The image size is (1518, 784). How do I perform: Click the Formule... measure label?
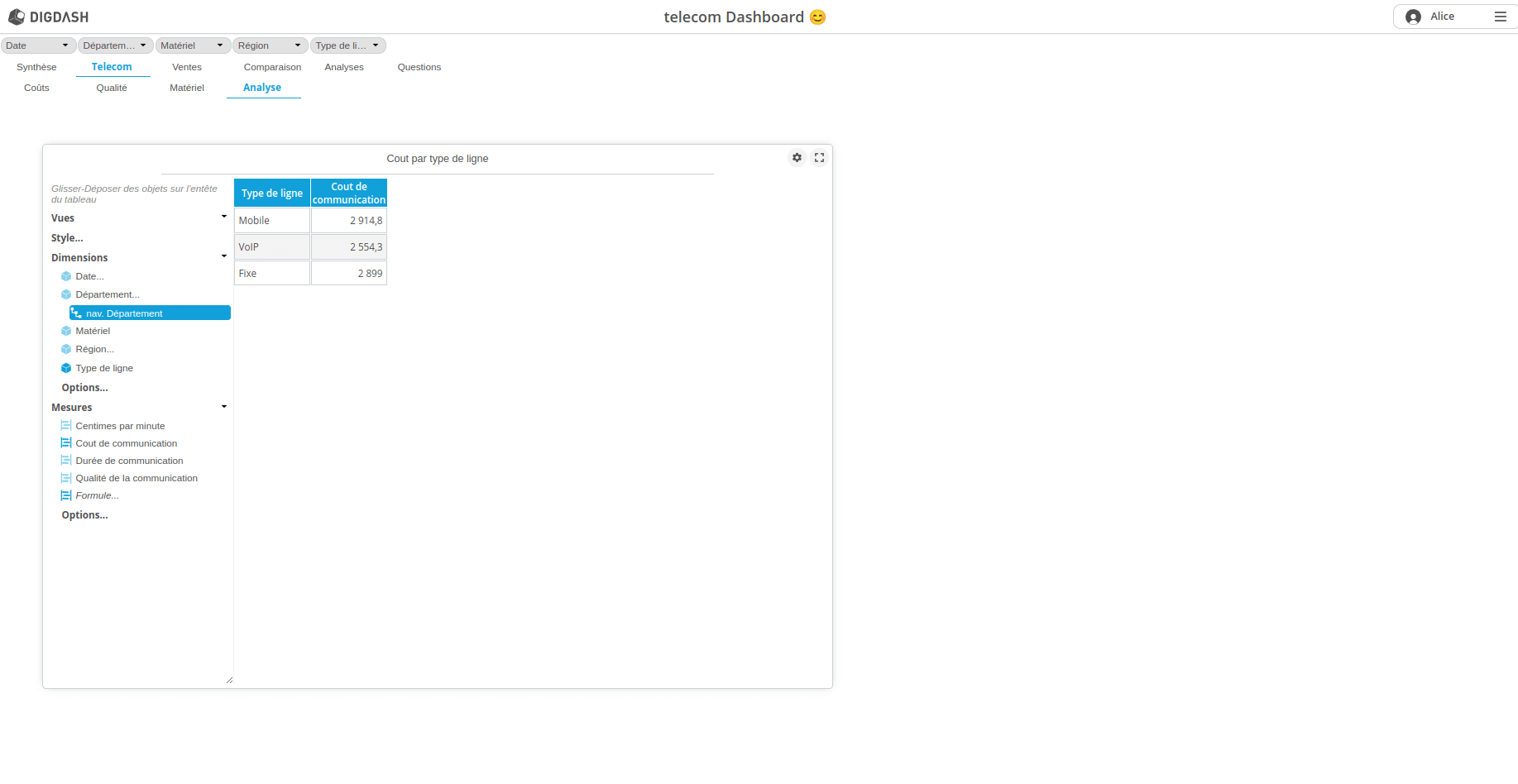pyautogui.click(x=97, y=495)
